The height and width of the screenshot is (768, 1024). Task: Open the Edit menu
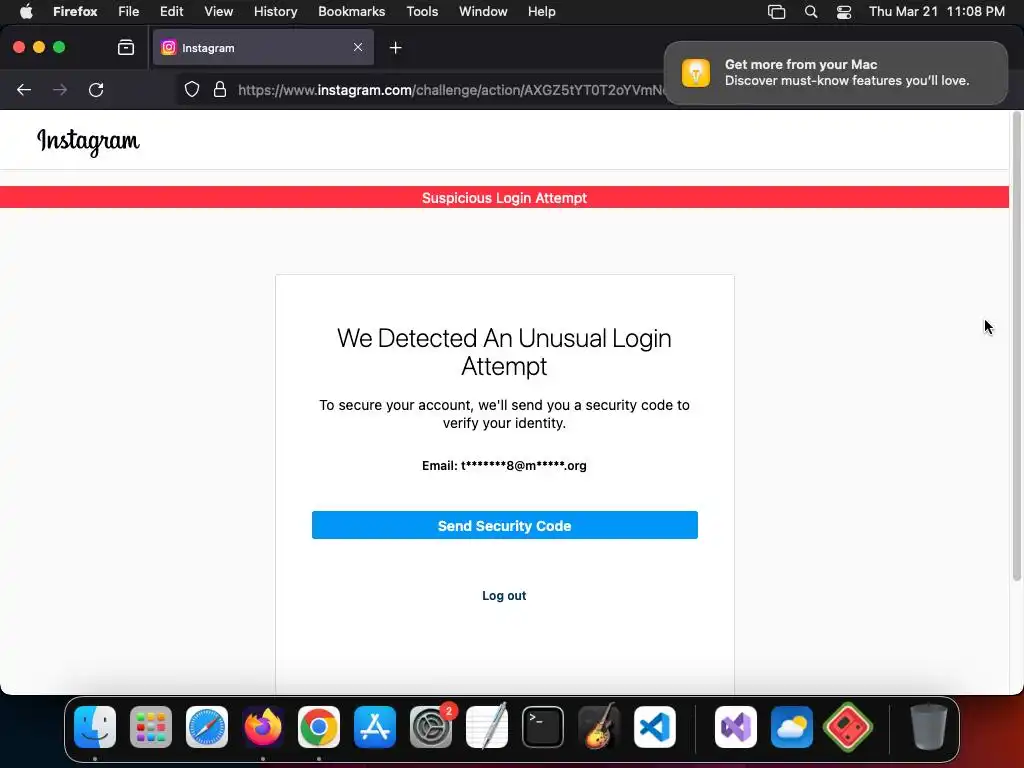pos(172,12)
